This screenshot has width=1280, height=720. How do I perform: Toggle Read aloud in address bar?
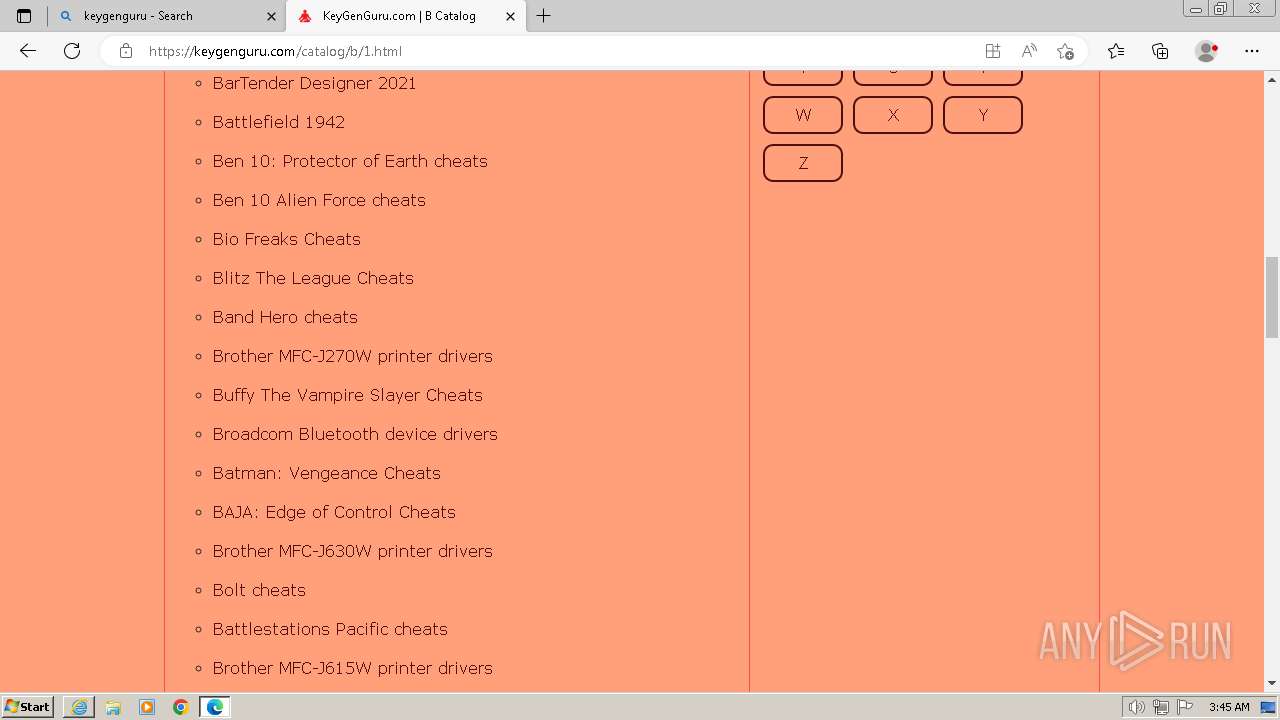[1029, 51]
